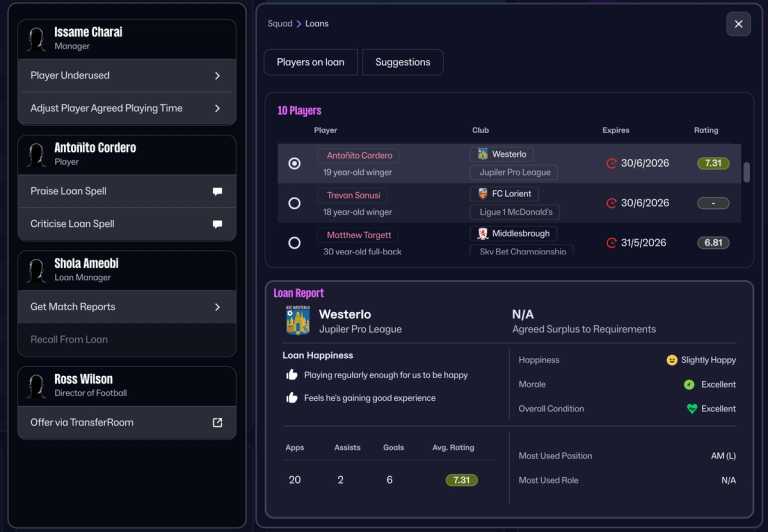Click green Morale Excellent arrow icon
768x532 pixels.
click(x=689, y=385)
